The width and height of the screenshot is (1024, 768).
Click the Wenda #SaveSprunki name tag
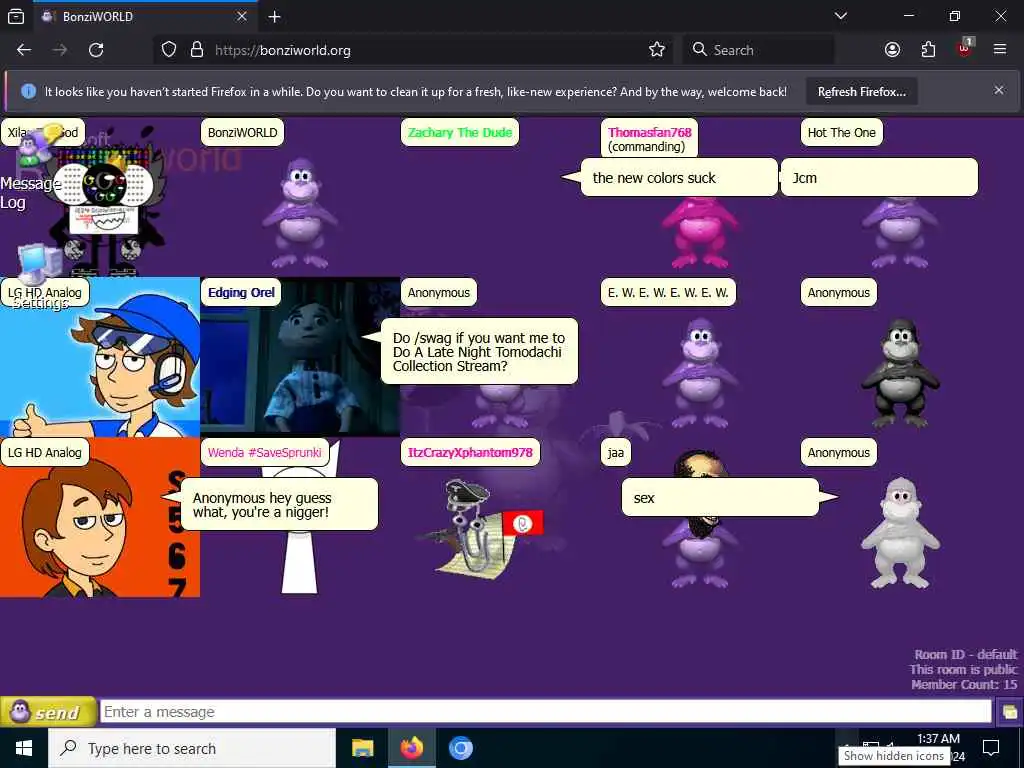tap(264, 453)
